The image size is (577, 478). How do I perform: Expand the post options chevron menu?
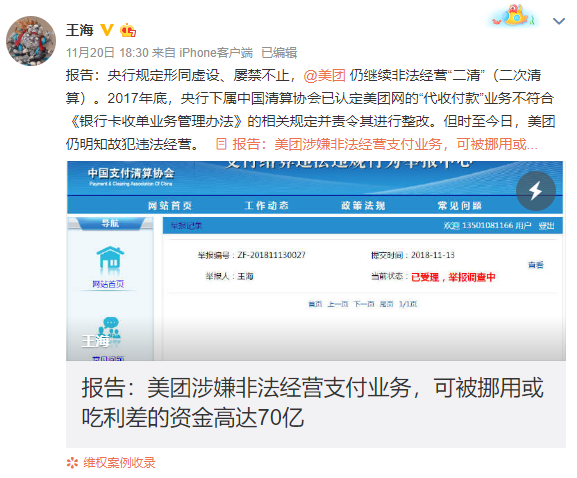click(x=559, y=21)
